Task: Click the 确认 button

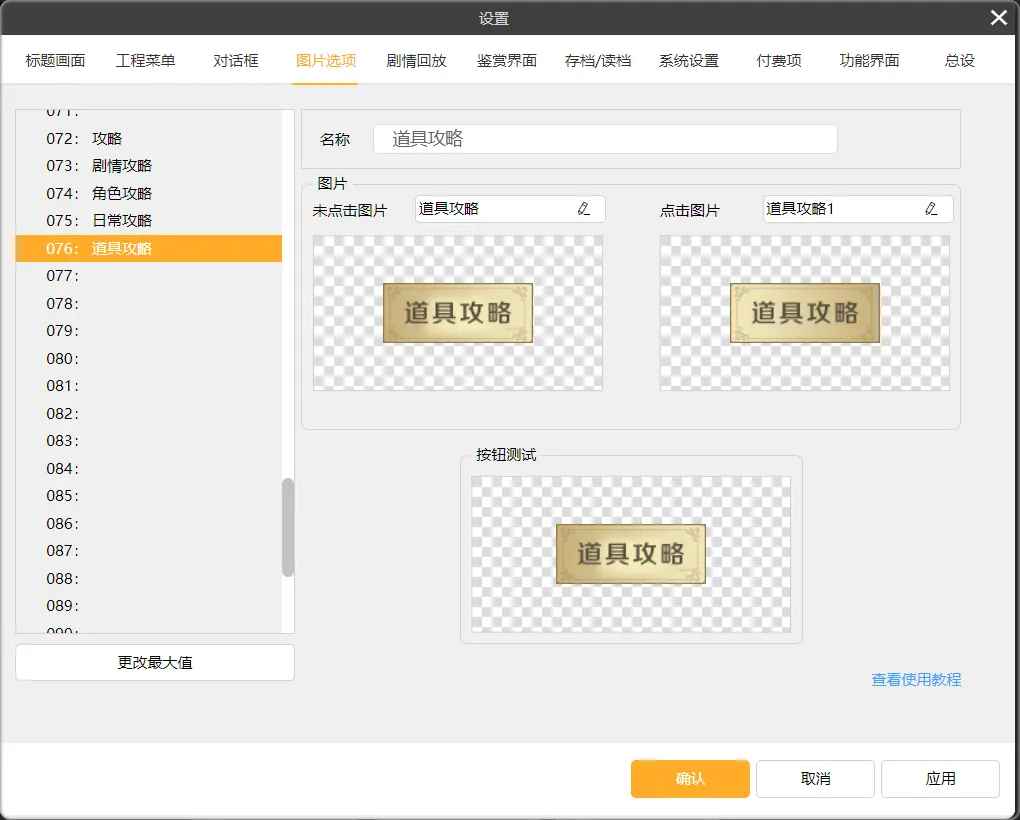Action: point(690,778)
